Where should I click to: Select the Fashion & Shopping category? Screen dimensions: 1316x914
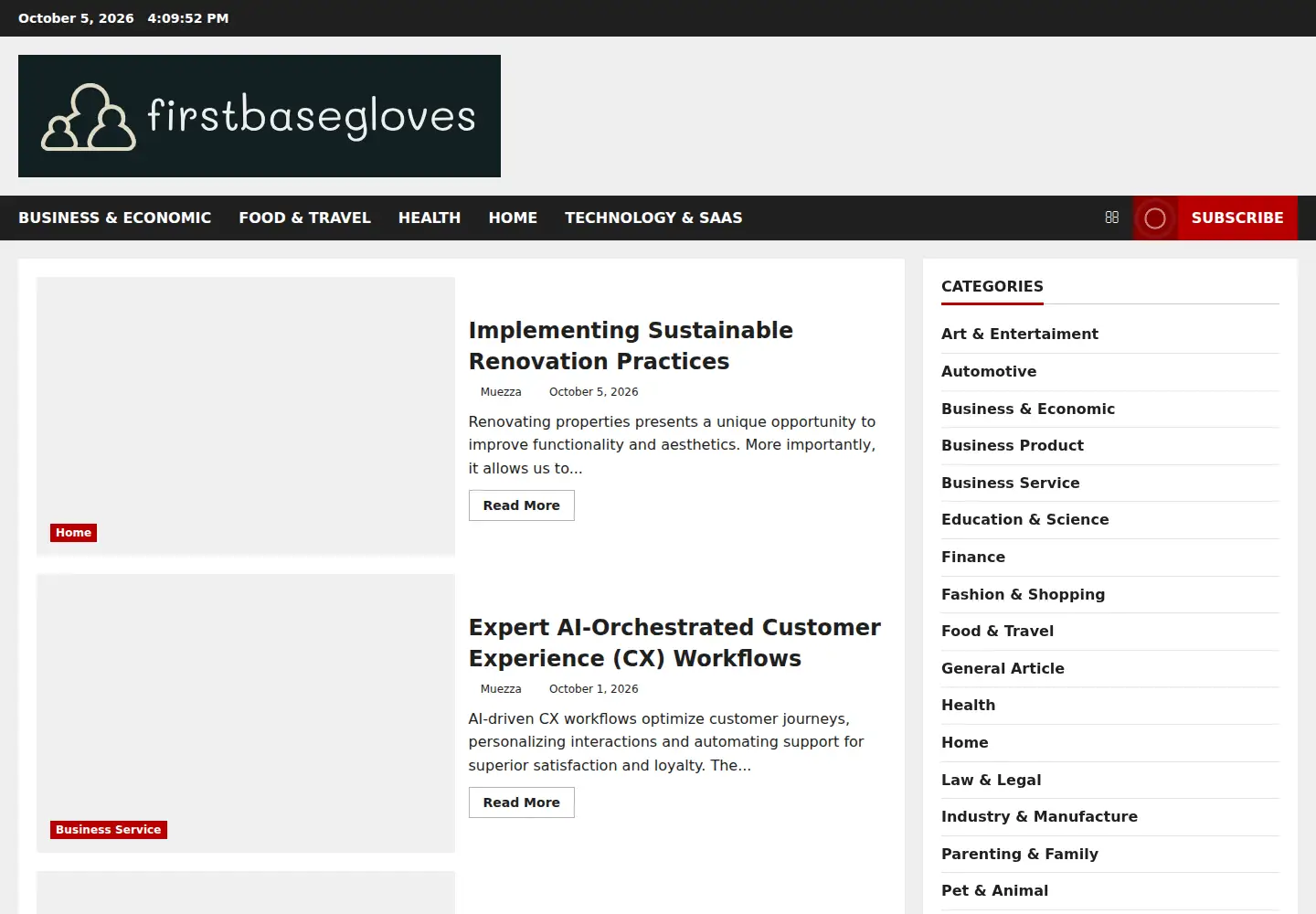1024,594
